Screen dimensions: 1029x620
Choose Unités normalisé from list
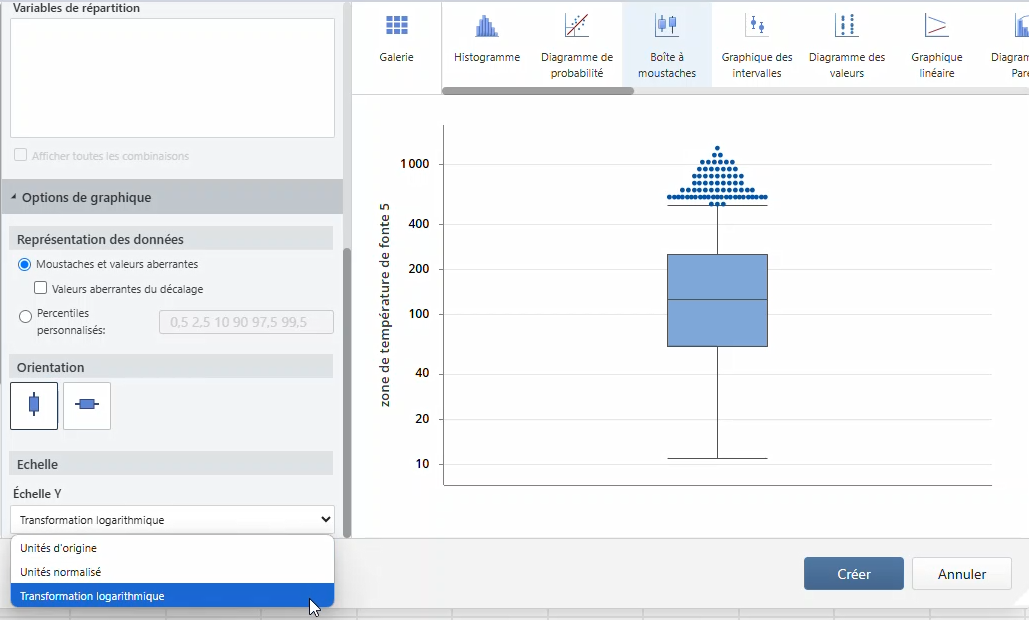[61, 572]
